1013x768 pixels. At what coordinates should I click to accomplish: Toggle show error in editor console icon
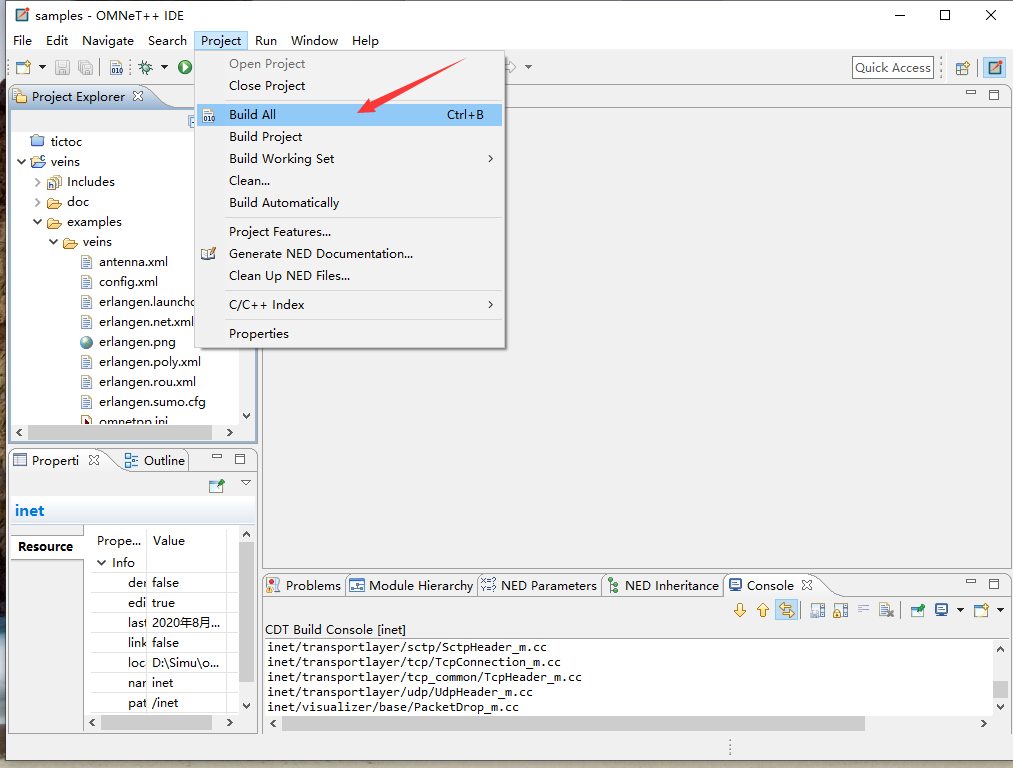[786, 610]
